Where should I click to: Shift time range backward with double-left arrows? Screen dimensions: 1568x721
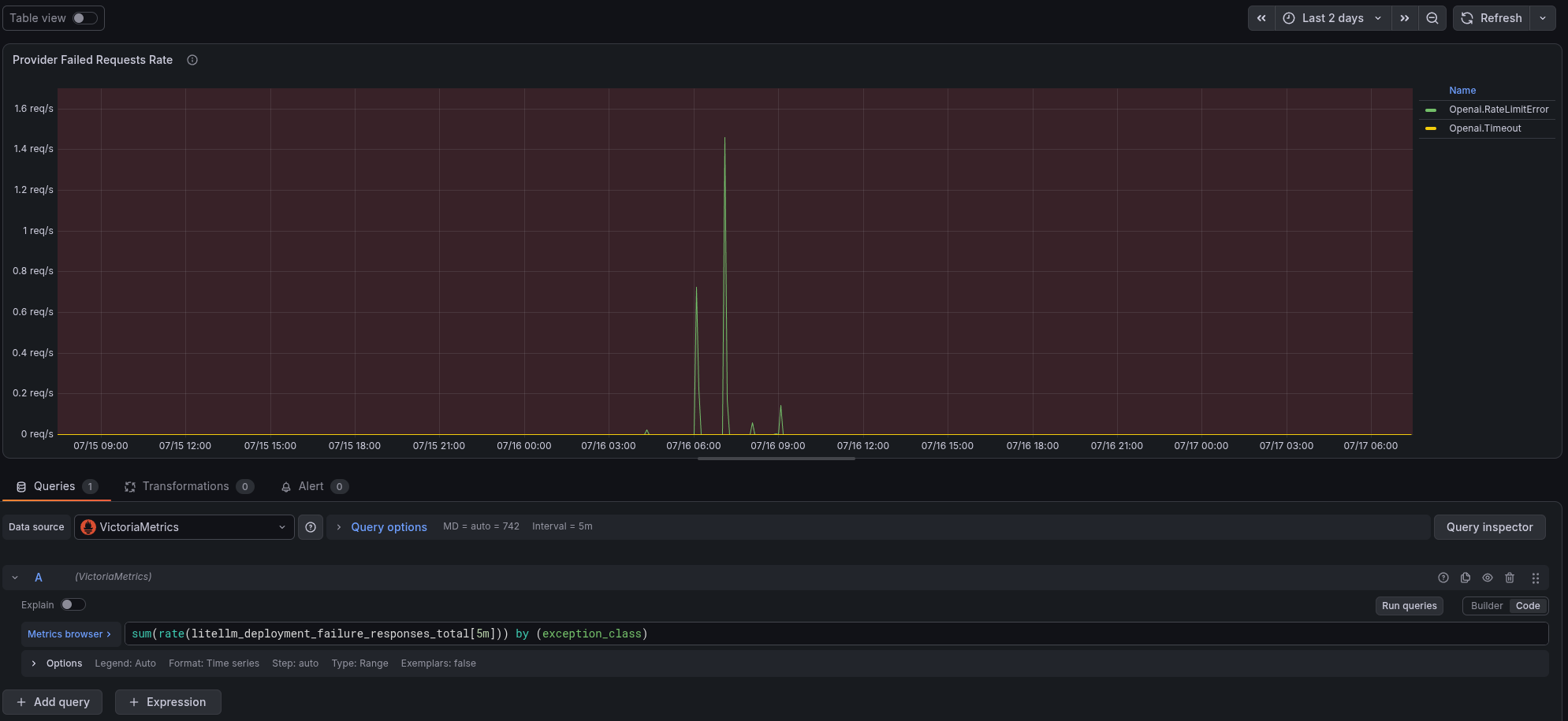click(x=1261, y=18)
